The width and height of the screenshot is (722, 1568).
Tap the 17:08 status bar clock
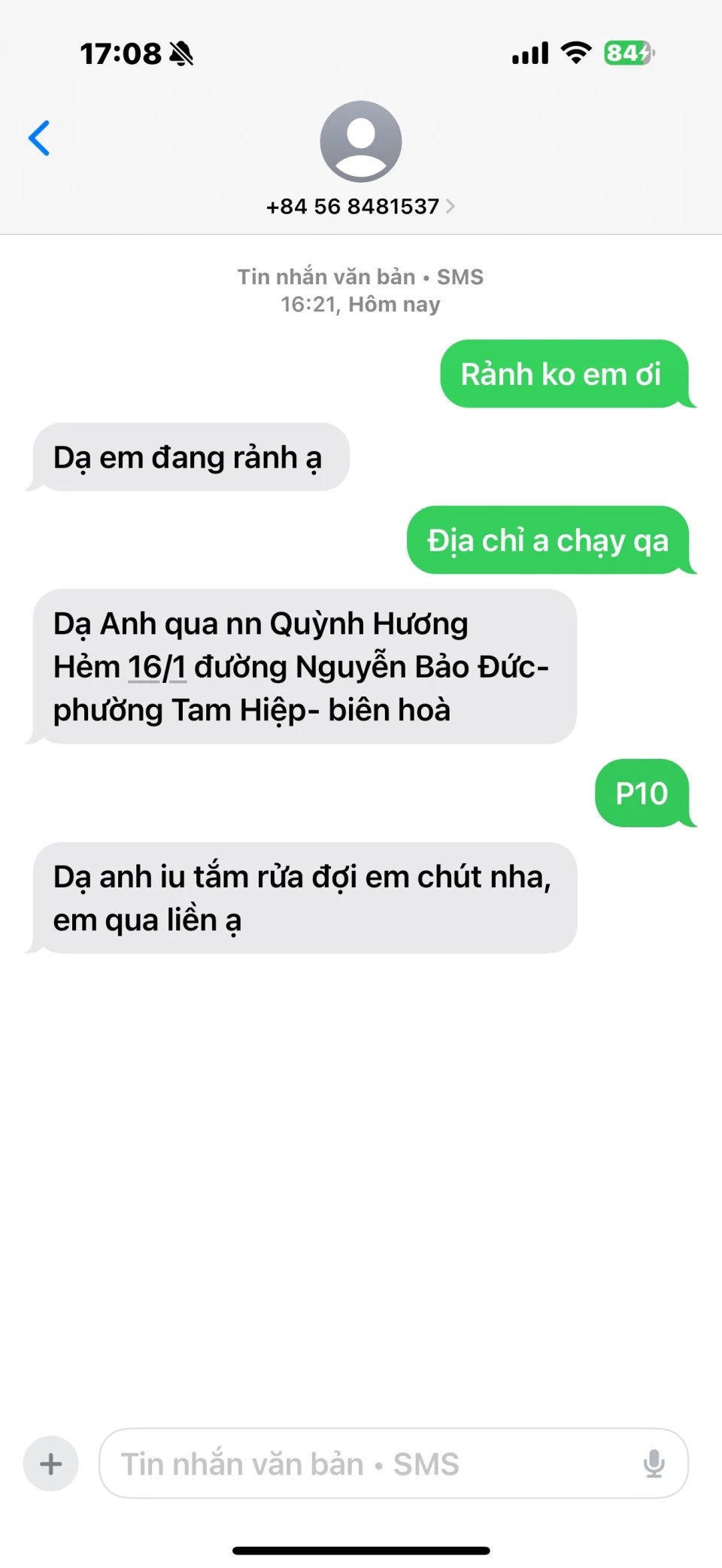tap(120, 53)
